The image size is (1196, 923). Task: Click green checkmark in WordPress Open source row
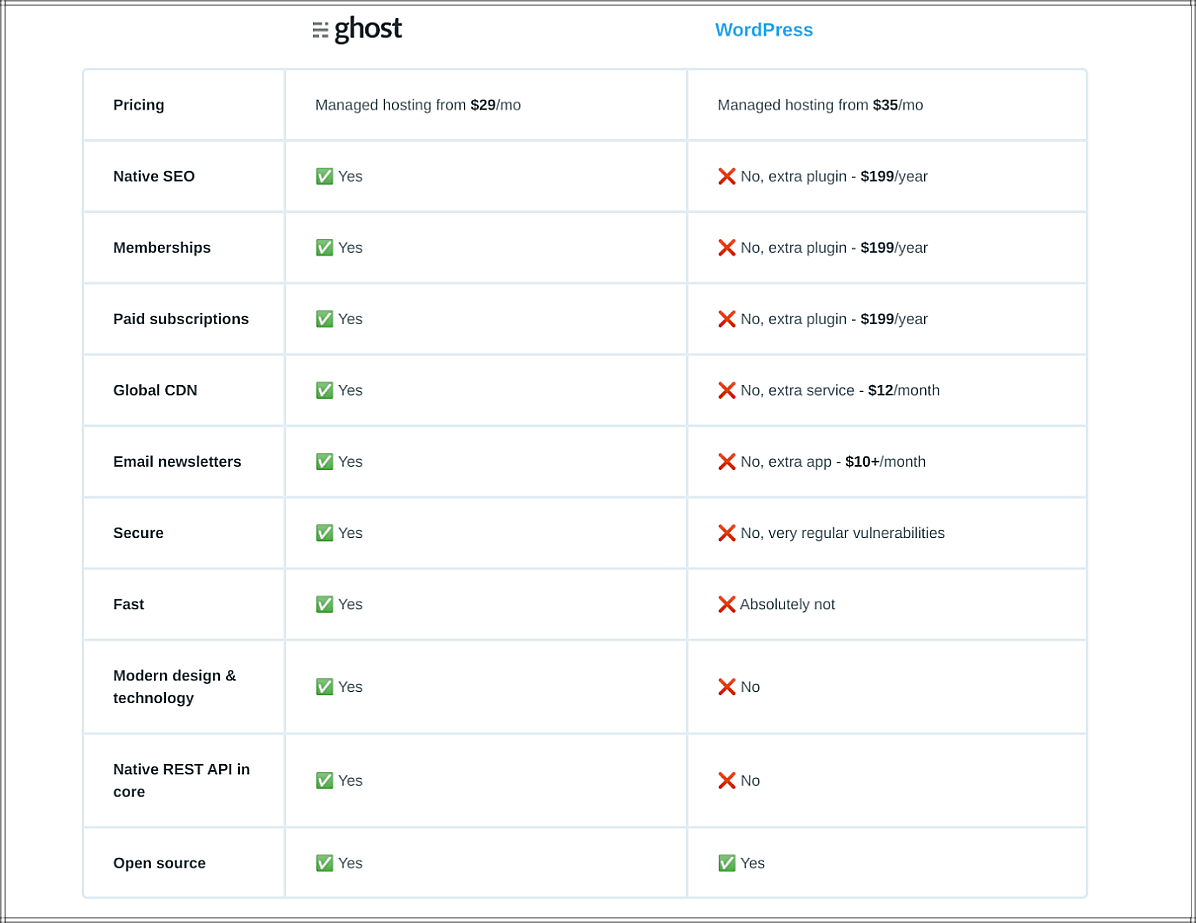pyautogui.click(x=727, y=863)
